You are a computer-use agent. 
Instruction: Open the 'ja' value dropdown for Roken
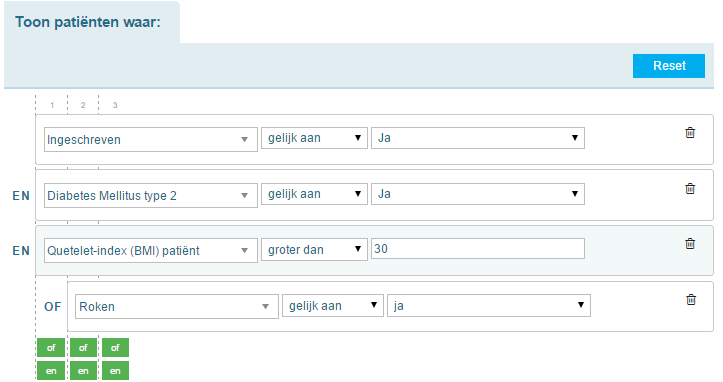point(489,305)
